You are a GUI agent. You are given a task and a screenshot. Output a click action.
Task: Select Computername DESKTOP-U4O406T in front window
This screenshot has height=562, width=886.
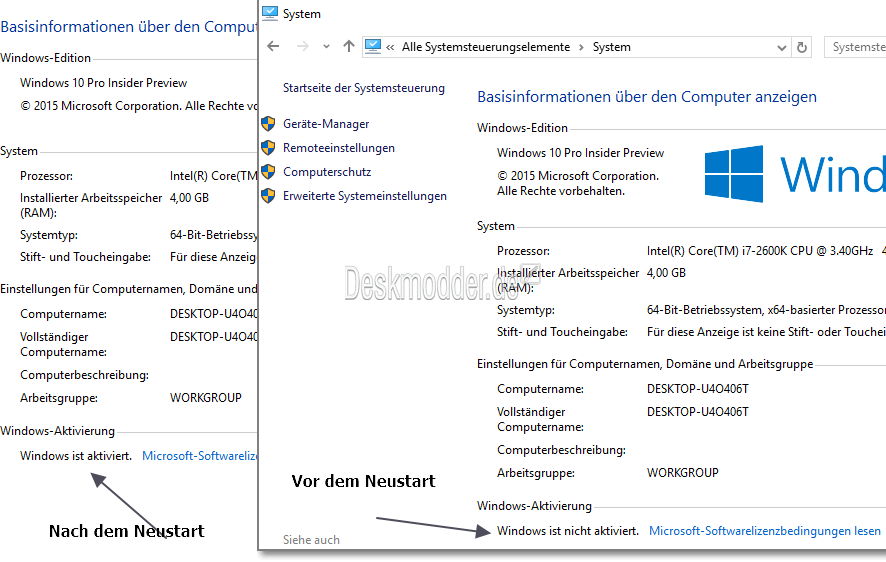[698, 389]
